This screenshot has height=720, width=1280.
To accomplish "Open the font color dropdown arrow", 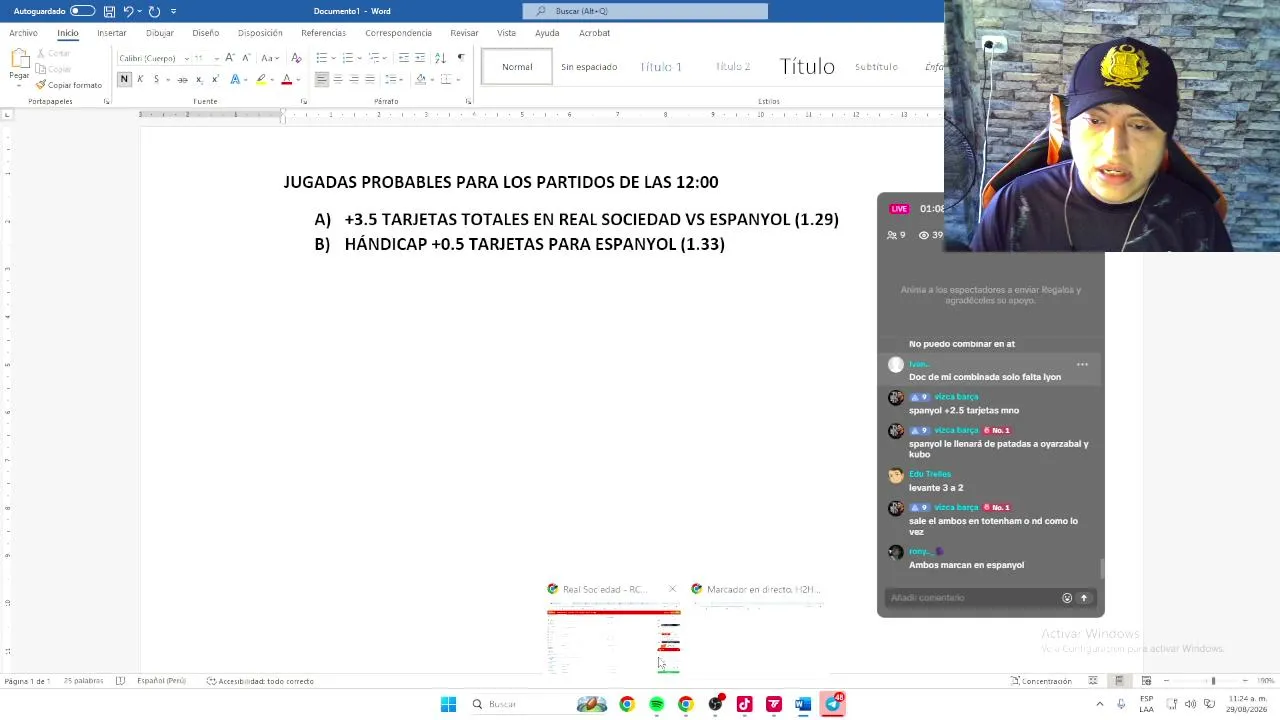I will (298, 79).
